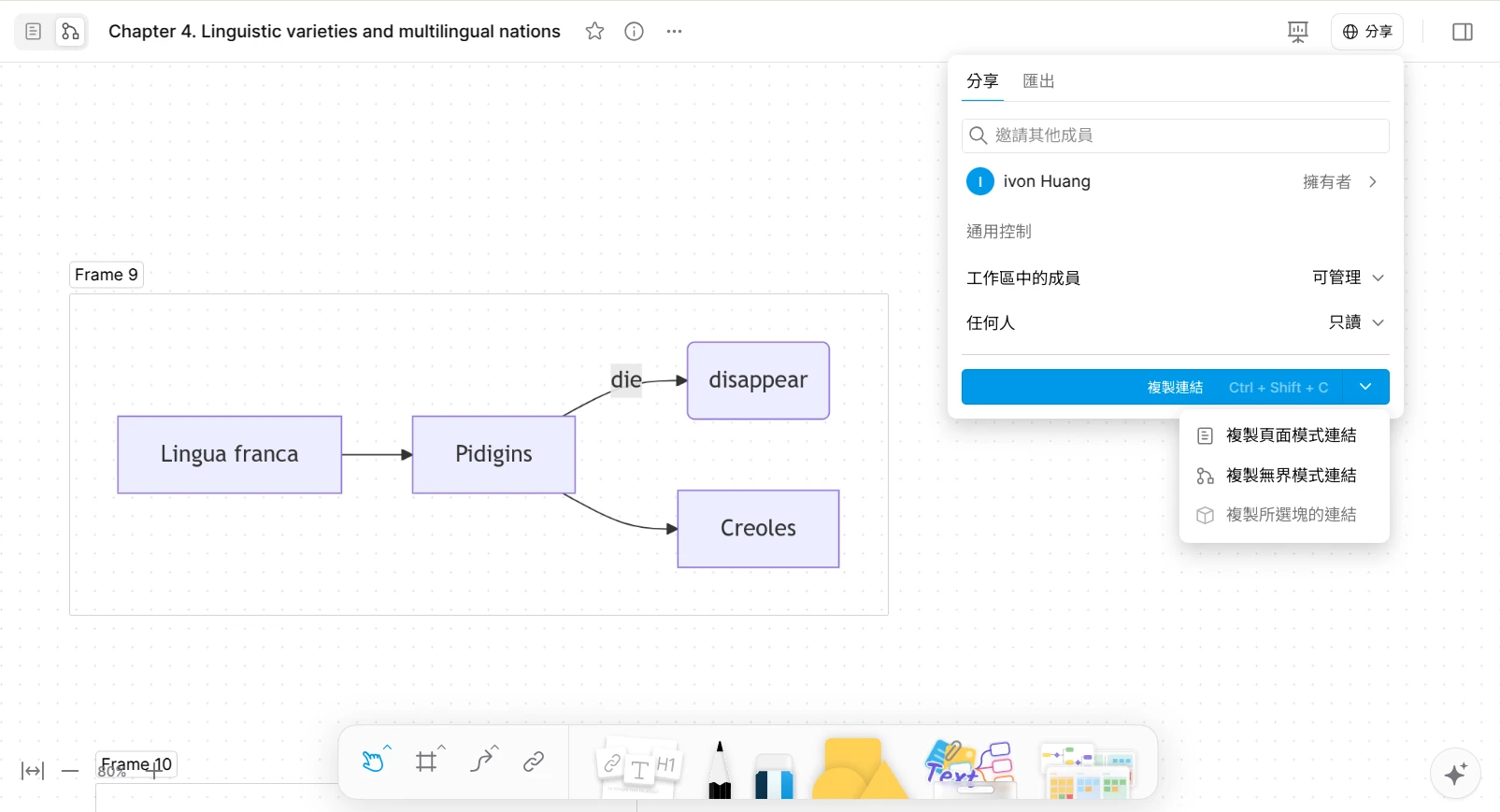Choose 複製頁面模式連結 from the menu

tap(1290, 435)
